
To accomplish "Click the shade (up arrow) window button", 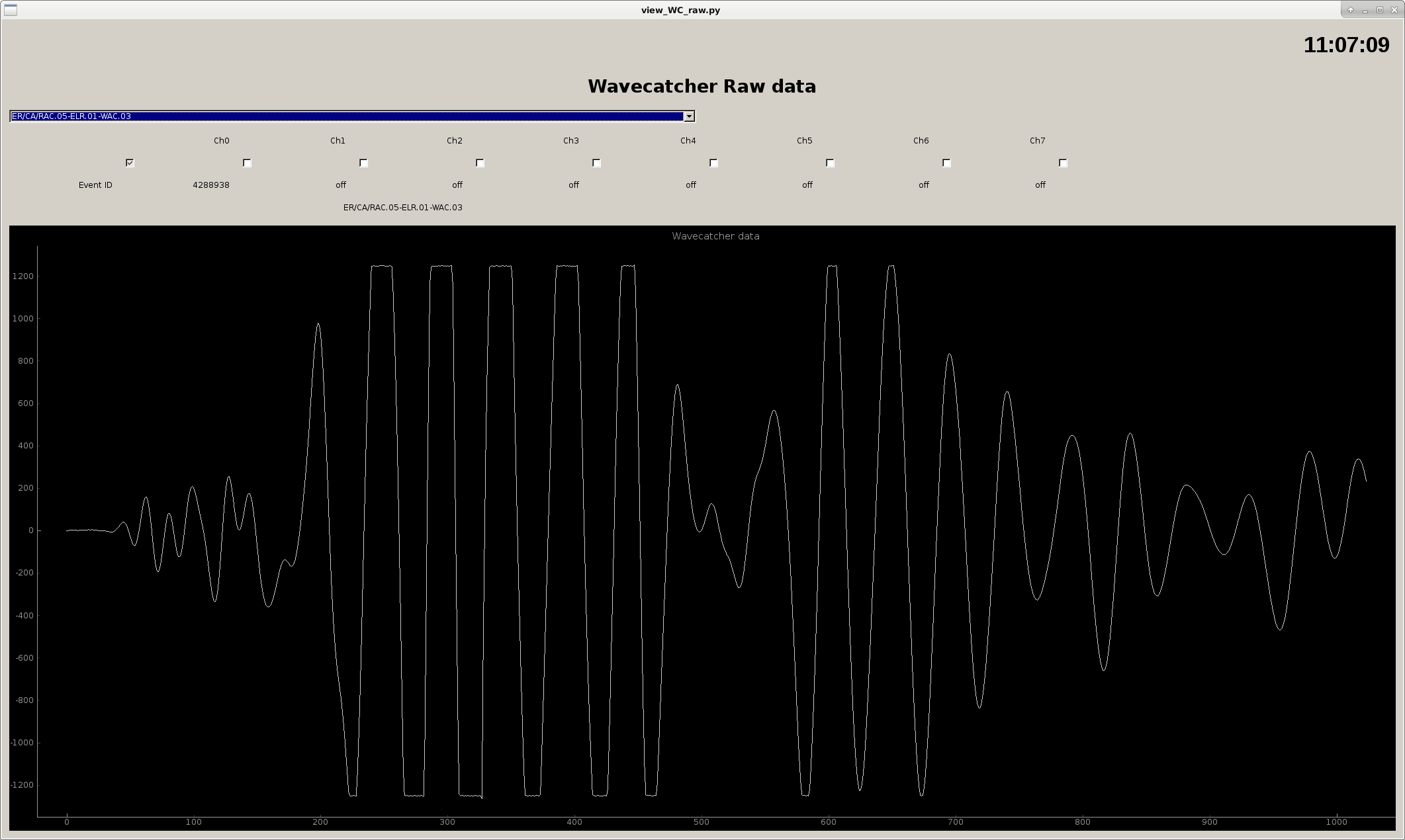I will coord(1351,10).
